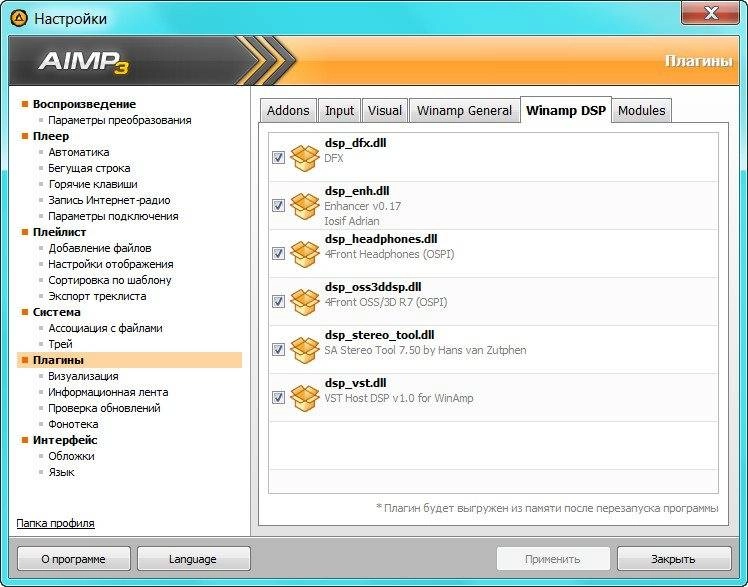The image size is (748, 587).
Task: Uncheck the dsp_enh.dll plugin checkbox
Action: point(278,206)
